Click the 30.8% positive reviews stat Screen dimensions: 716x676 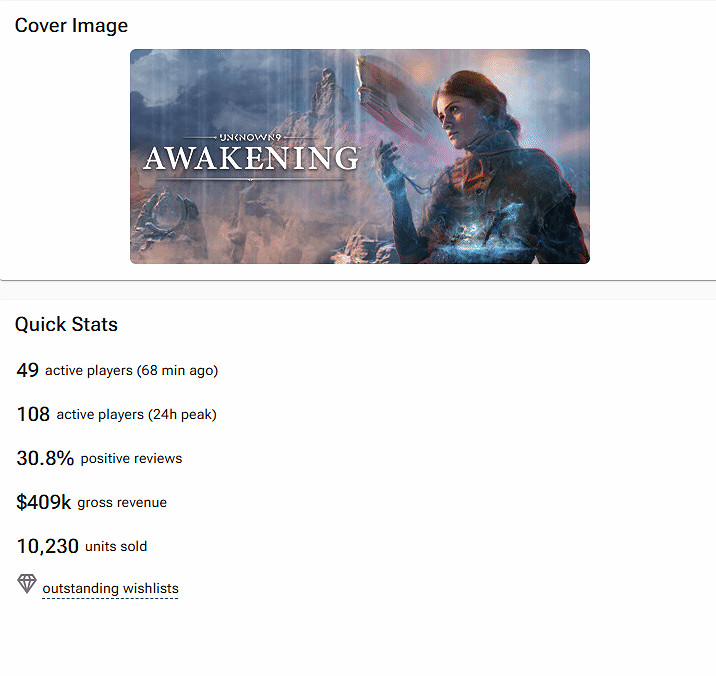99,458
